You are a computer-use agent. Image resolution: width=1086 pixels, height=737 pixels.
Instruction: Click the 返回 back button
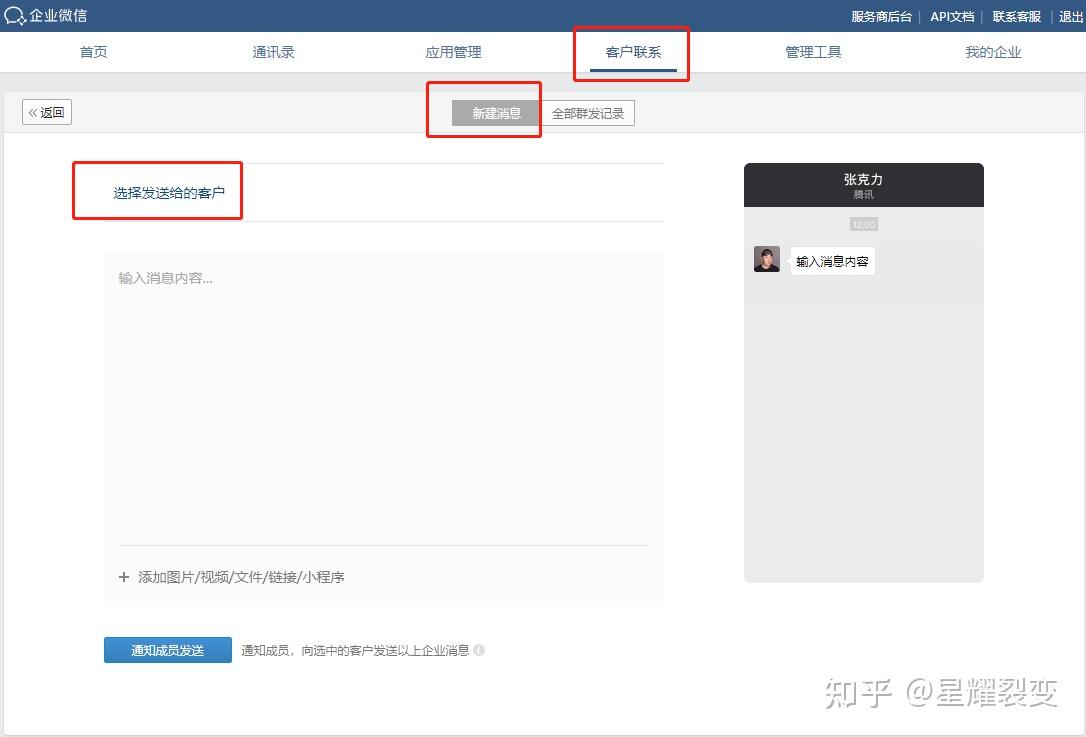(x=47, y=112)
